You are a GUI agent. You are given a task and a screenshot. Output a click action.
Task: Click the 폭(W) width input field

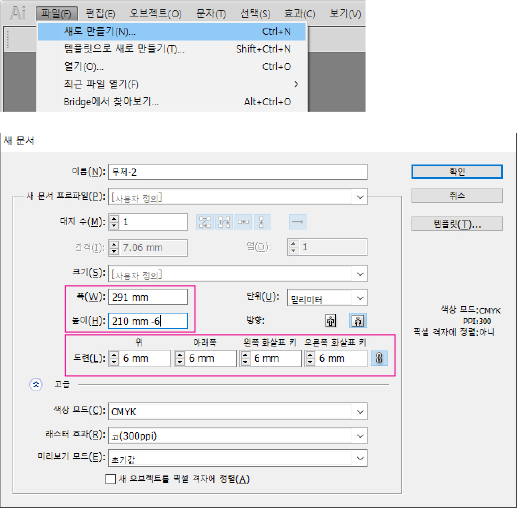click(x=148, y=297)
